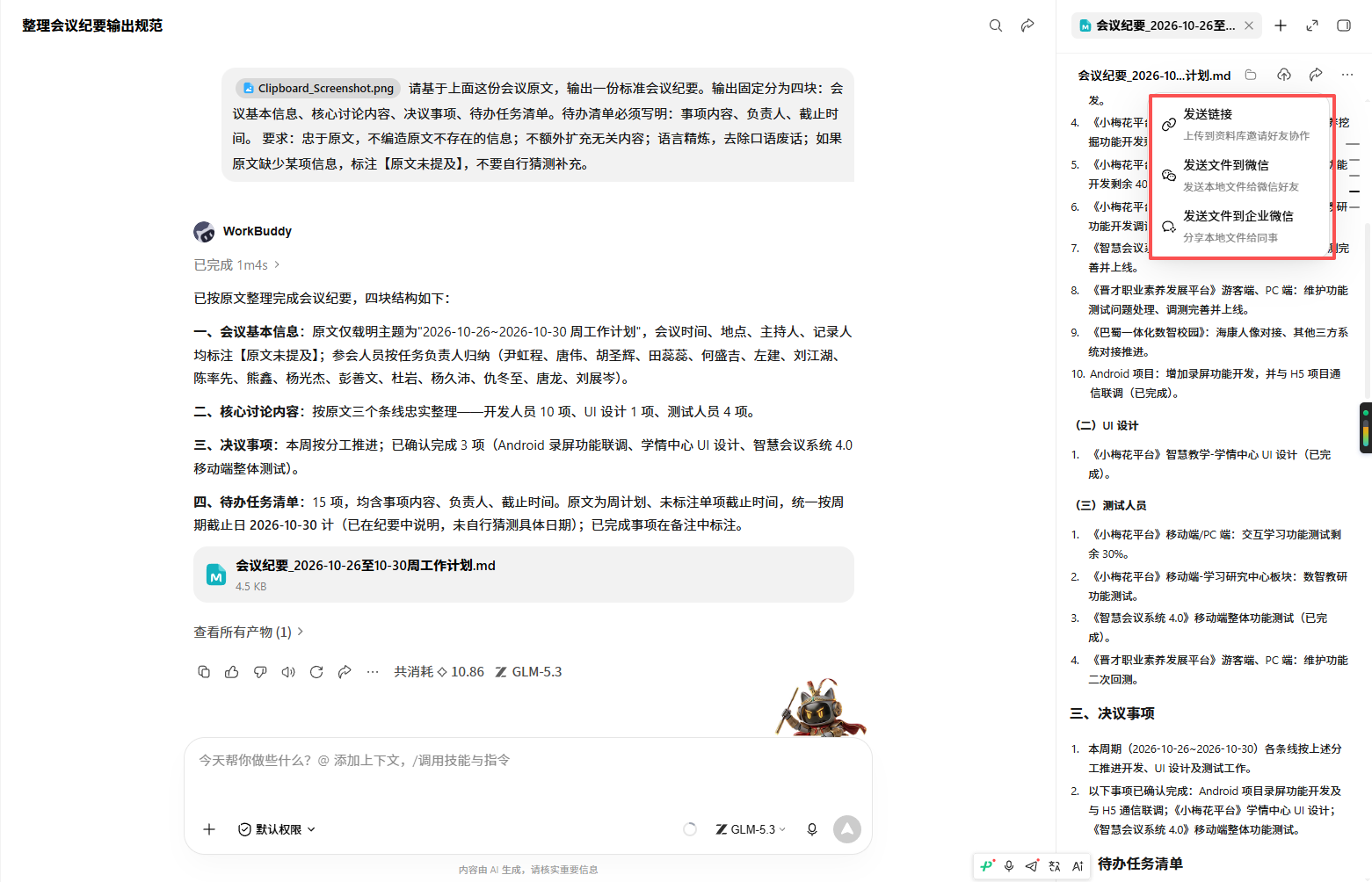Toggle the right sidebar panel
The width and height of the screenshot is (1372, 882).
[x=1344, y=25]
